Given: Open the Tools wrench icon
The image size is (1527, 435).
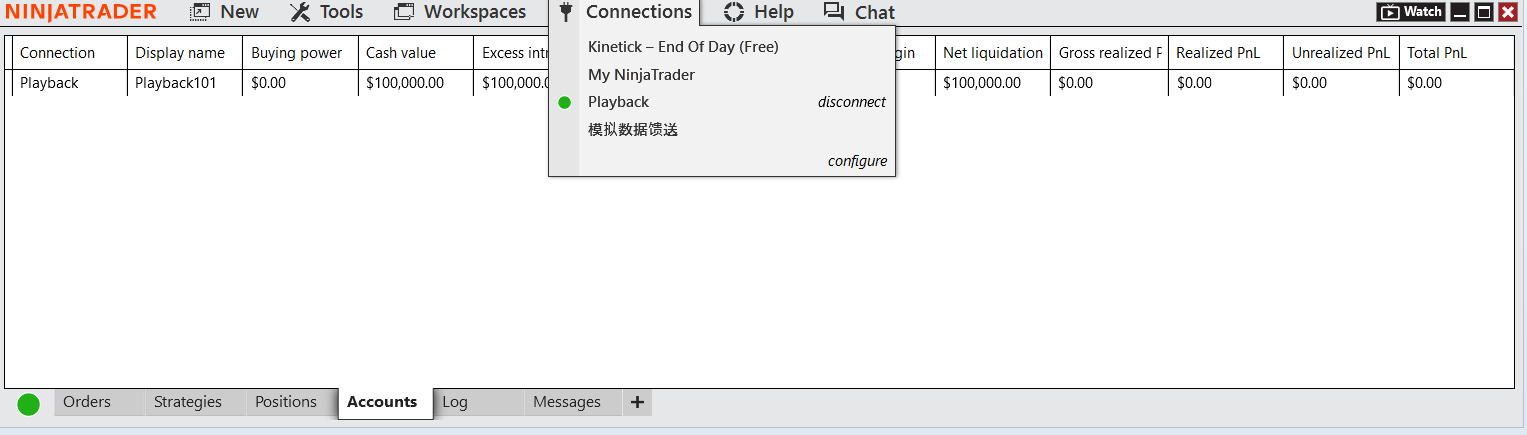Looking at the screenshot, I should (300, 12).
